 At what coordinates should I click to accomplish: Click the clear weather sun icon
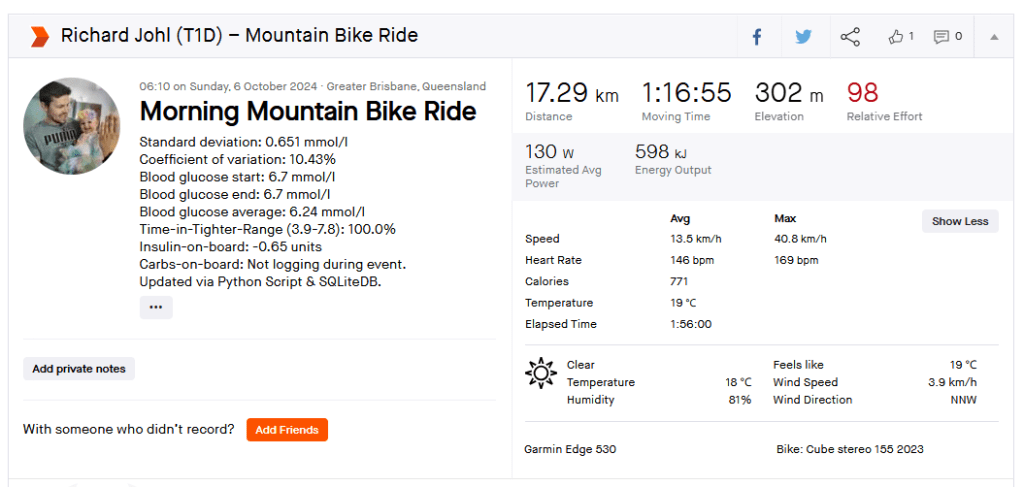[540, 373]
